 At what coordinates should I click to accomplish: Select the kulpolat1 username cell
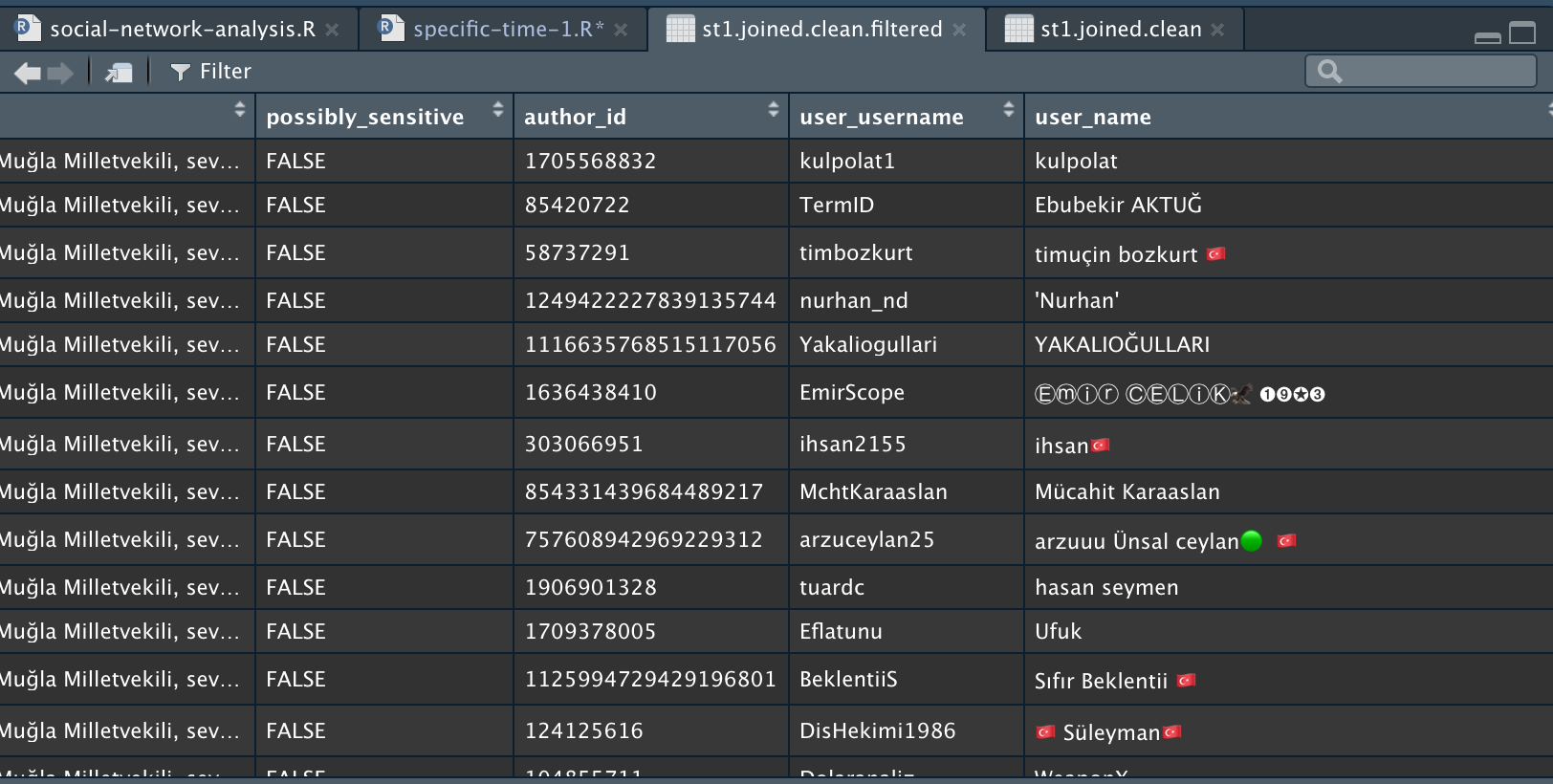(x=847, y=161)
